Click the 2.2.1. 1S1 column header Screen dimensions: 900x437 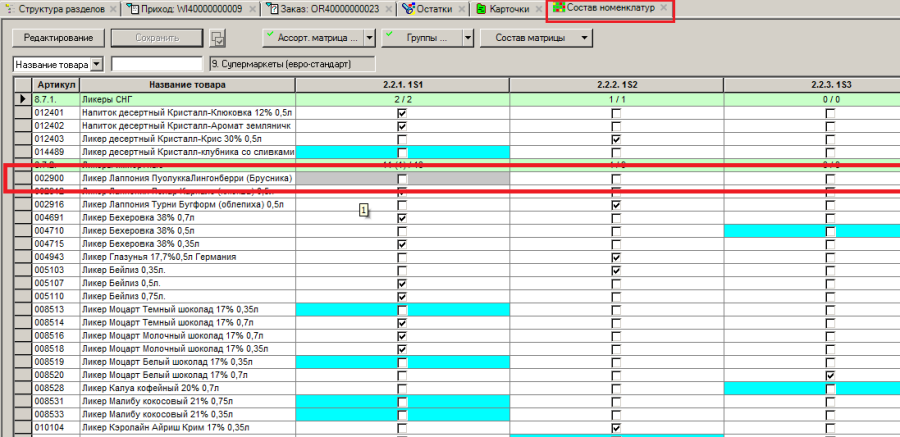coord(402,85)
